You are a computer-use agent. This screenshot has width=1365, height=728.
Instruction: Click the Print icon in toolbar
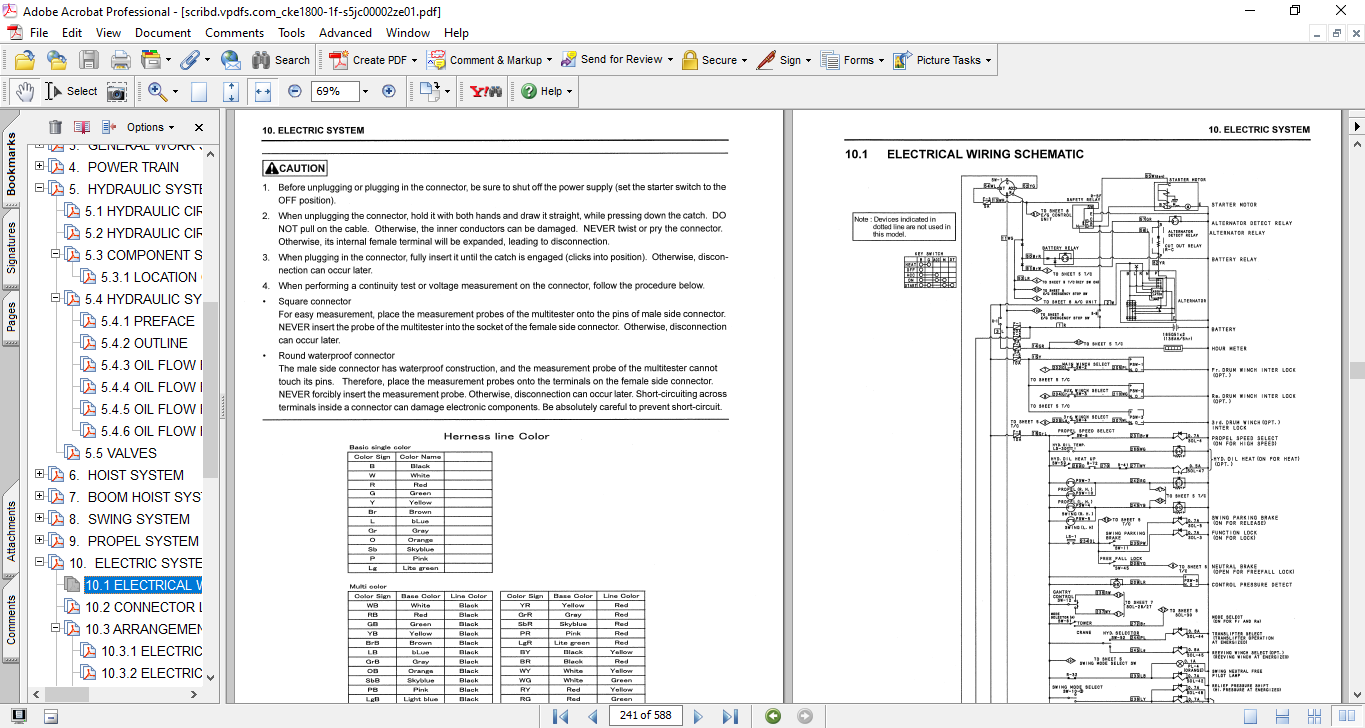pyautogui.click(x=120, y=60)
